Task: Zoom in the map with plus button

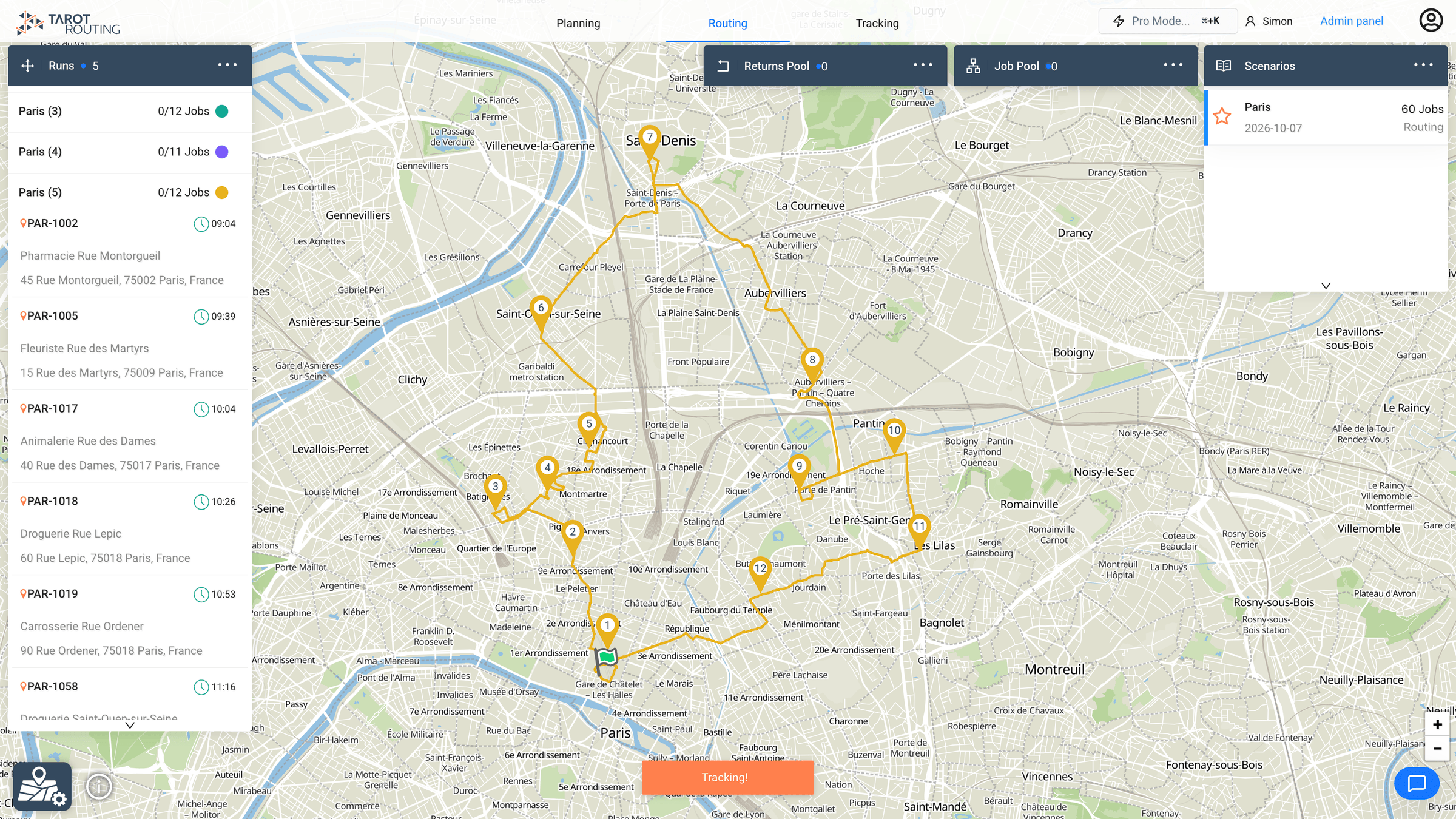Action: click(x=1437, y=725)
